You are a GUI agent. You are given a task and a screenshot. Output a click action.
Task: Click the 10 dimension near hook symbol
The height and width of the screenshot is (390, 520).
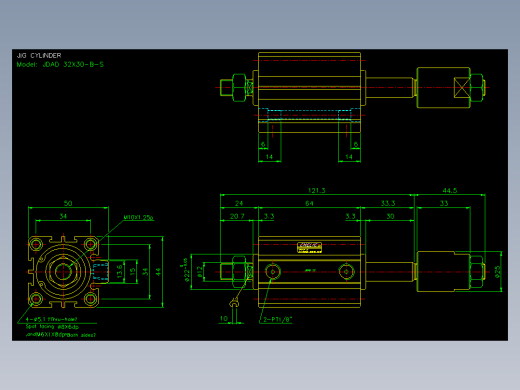[x=224, y=318]
